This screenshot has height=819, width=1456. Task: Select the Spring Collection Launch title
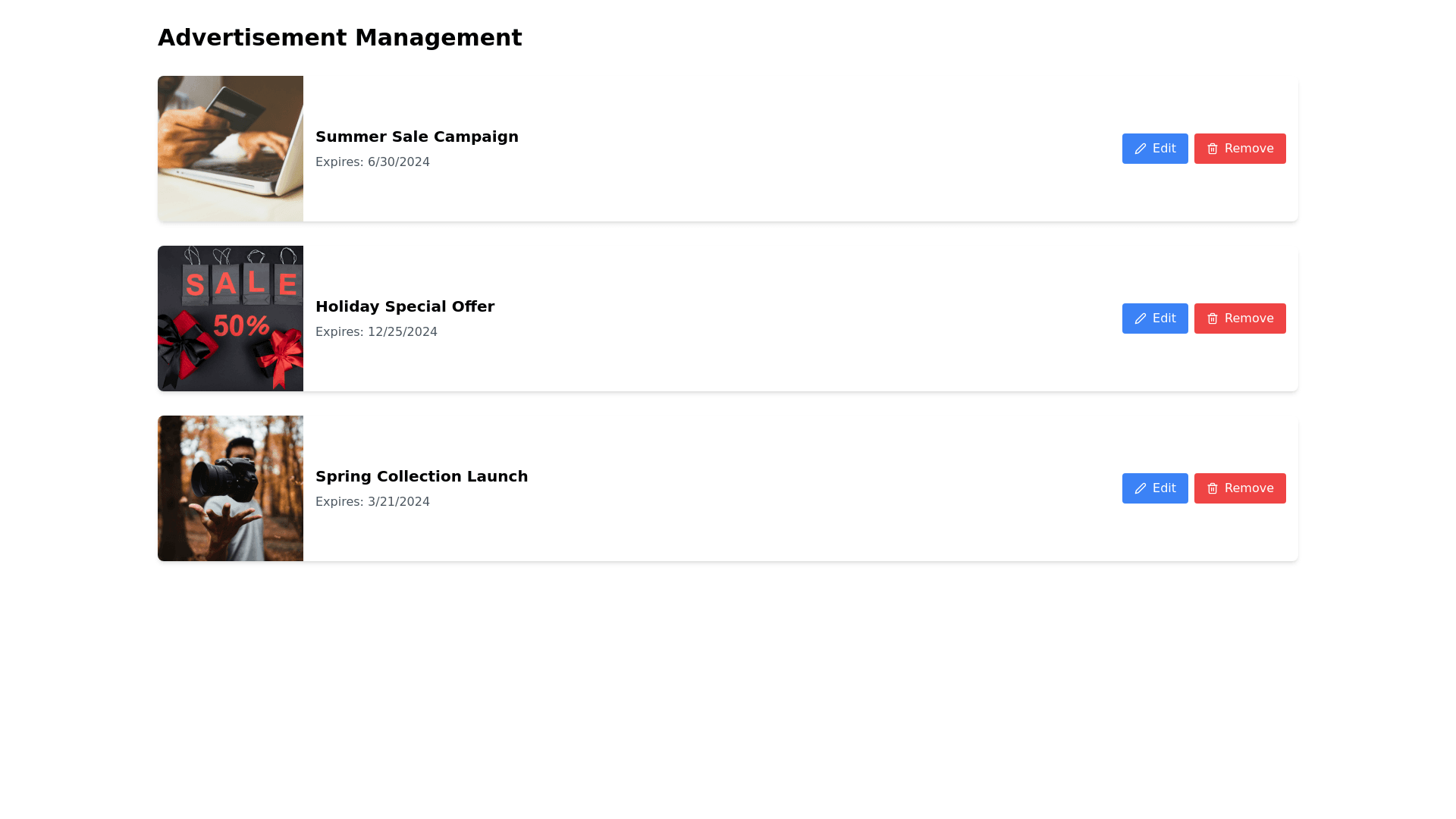click(x=421, y=476)
